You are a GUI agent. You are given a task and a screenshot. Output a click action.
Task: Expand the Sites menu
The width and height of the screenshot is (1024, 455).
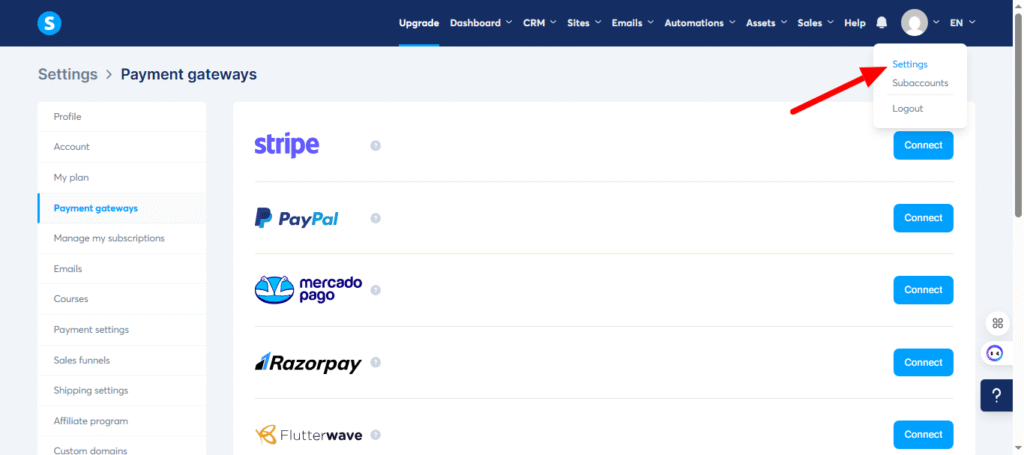tap(584, 23)
